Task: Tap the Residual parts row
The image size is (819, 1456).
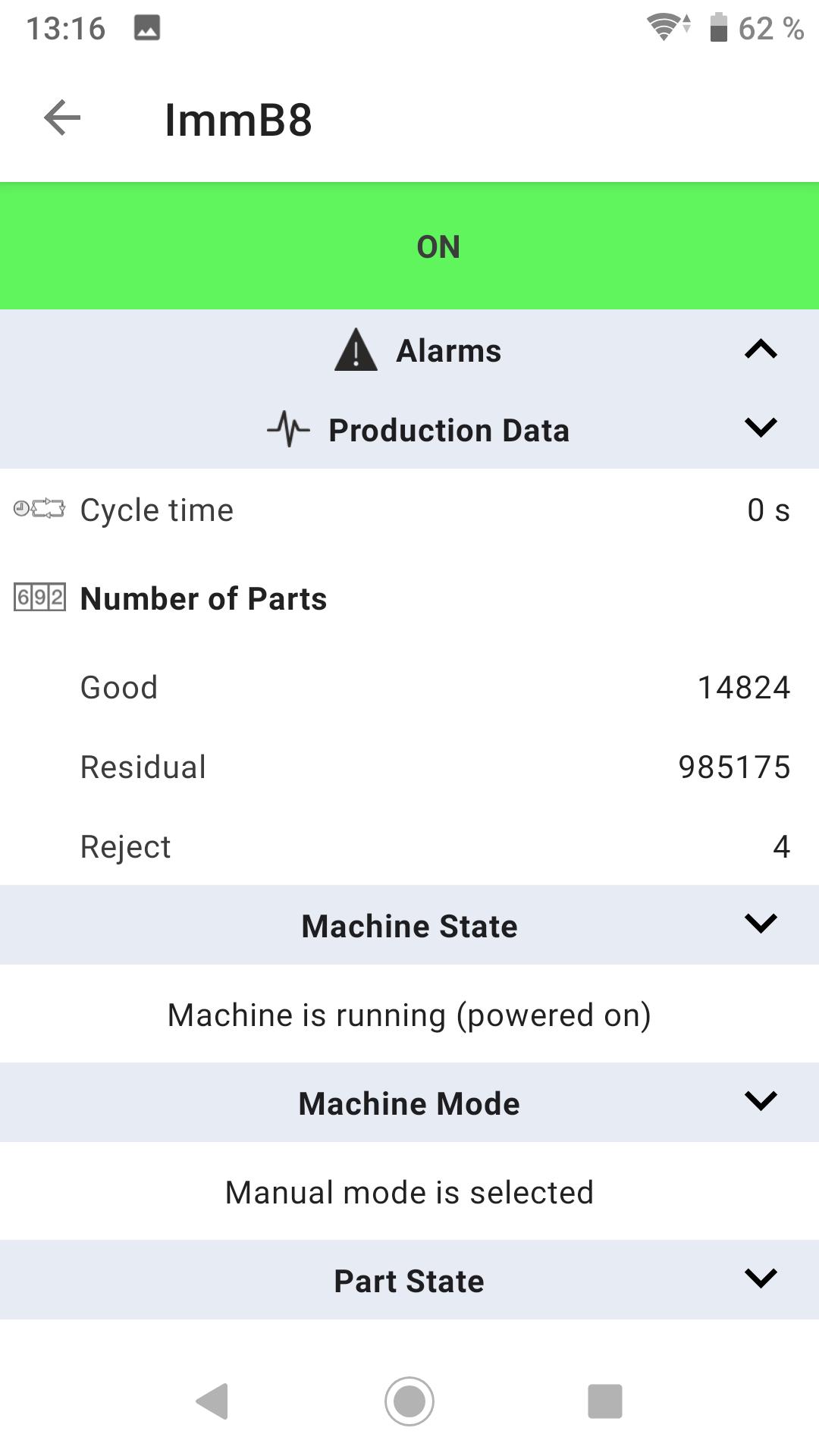Action: point(409,767)
